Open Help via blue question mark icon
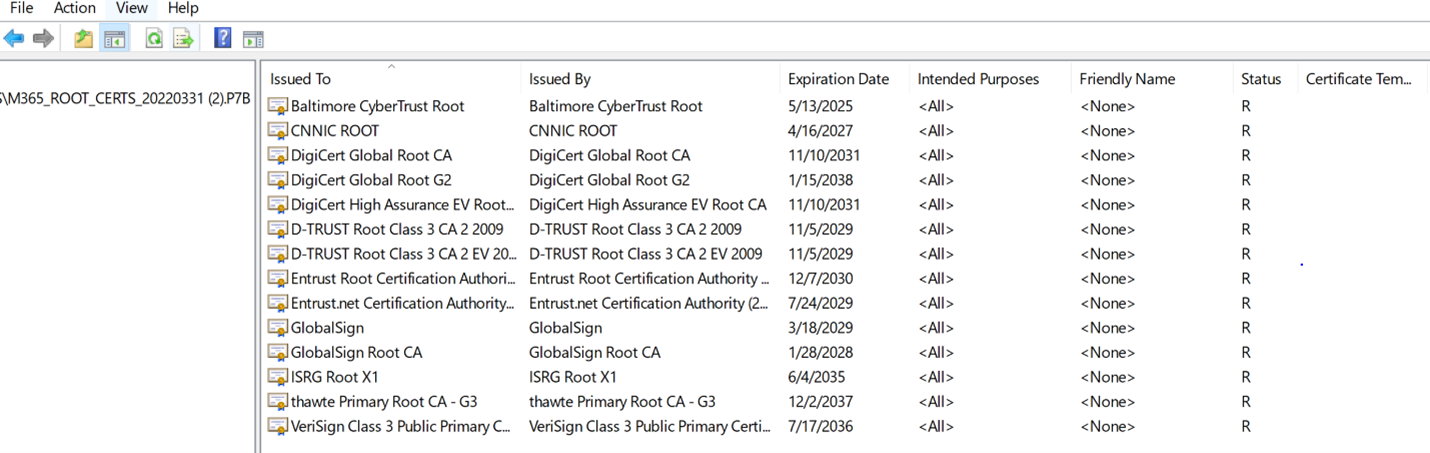1430x453 pixels. click(x=223, y=39)
